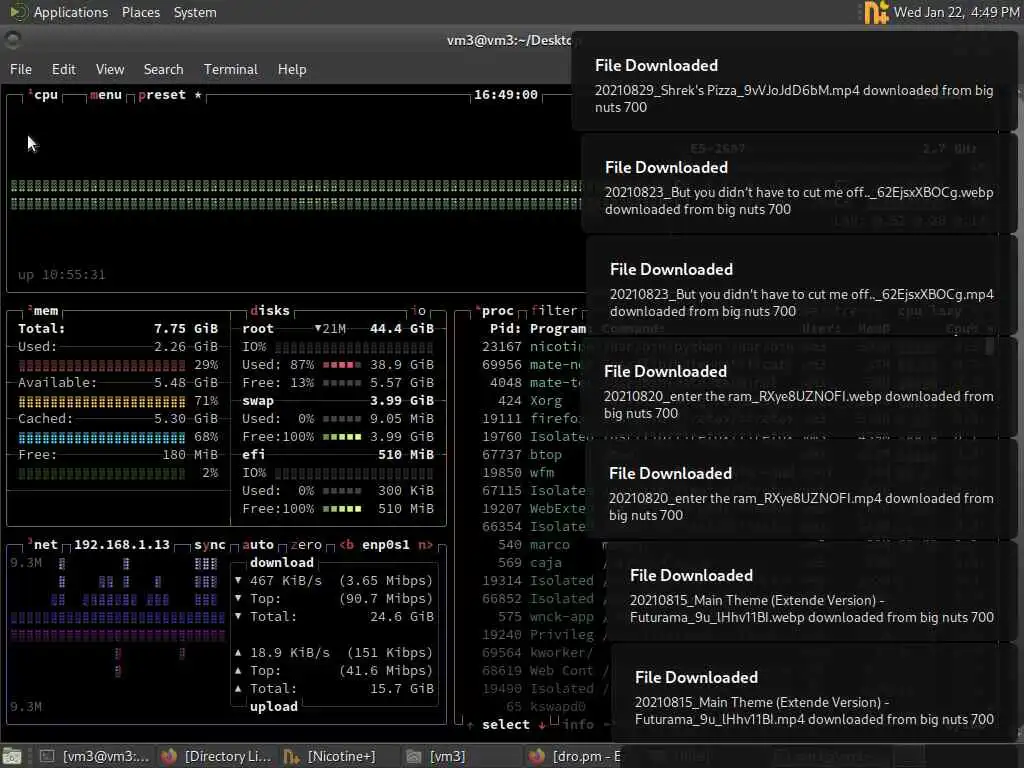Click the show desktop taskbar icon
The width and height of the screenshot is (1024, 768).
[12, 756]
